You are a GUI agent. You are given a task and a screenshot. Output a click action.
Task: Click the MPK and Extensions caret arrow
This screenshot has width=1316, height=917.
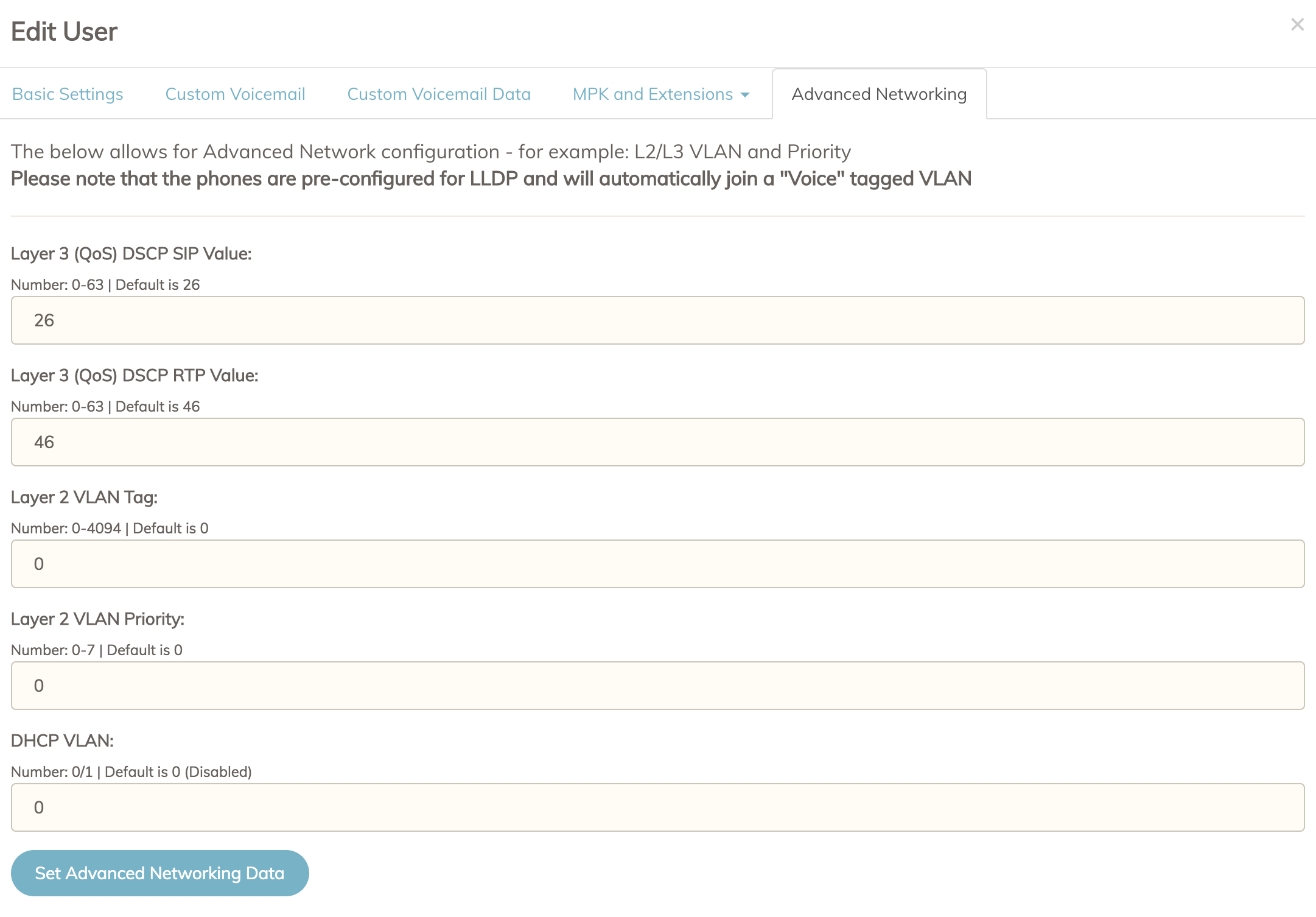point(745,95)
